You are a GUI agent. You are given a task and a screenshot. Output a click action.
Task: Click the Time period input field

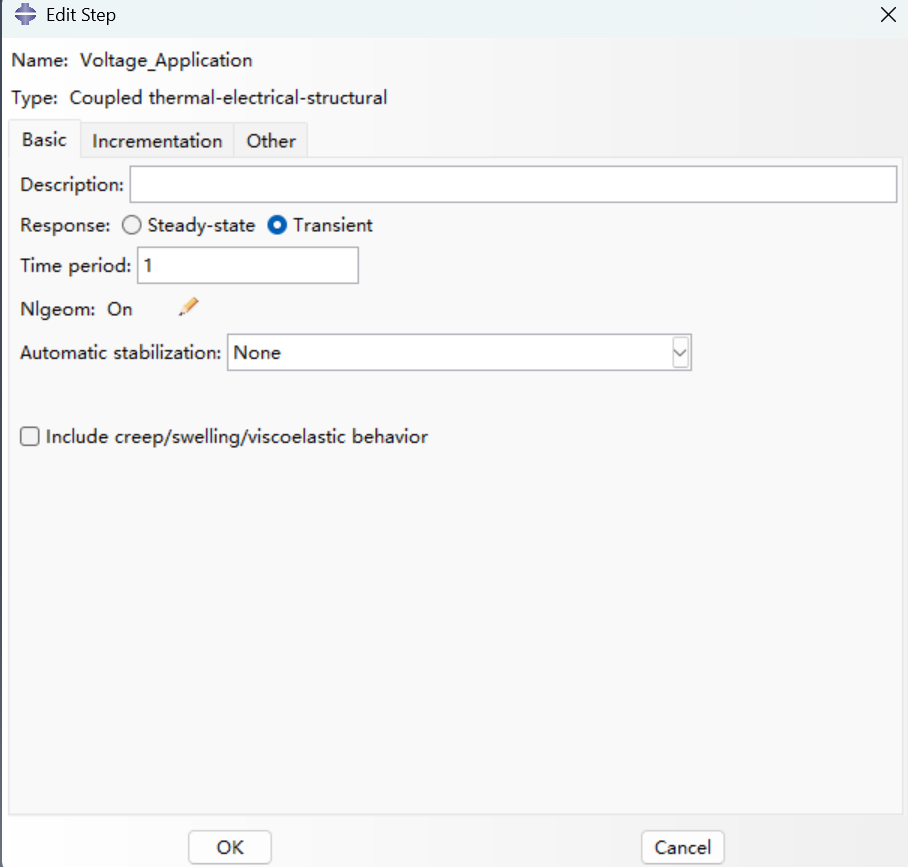pyautogui.click(x=248, y=265)
